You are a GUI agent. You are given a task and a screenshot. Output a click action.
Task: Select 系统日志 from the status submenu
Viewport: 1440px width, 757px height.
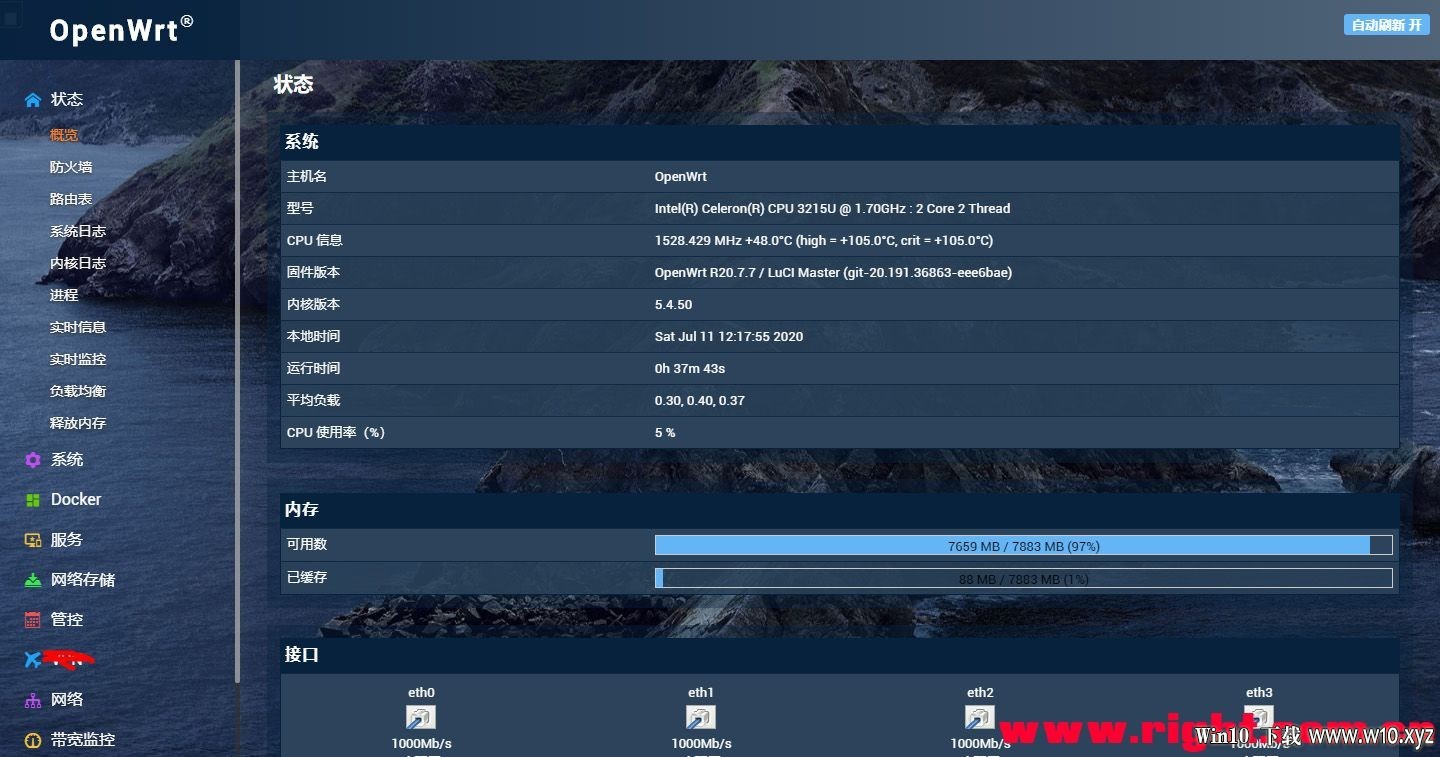tap(78, 231)
